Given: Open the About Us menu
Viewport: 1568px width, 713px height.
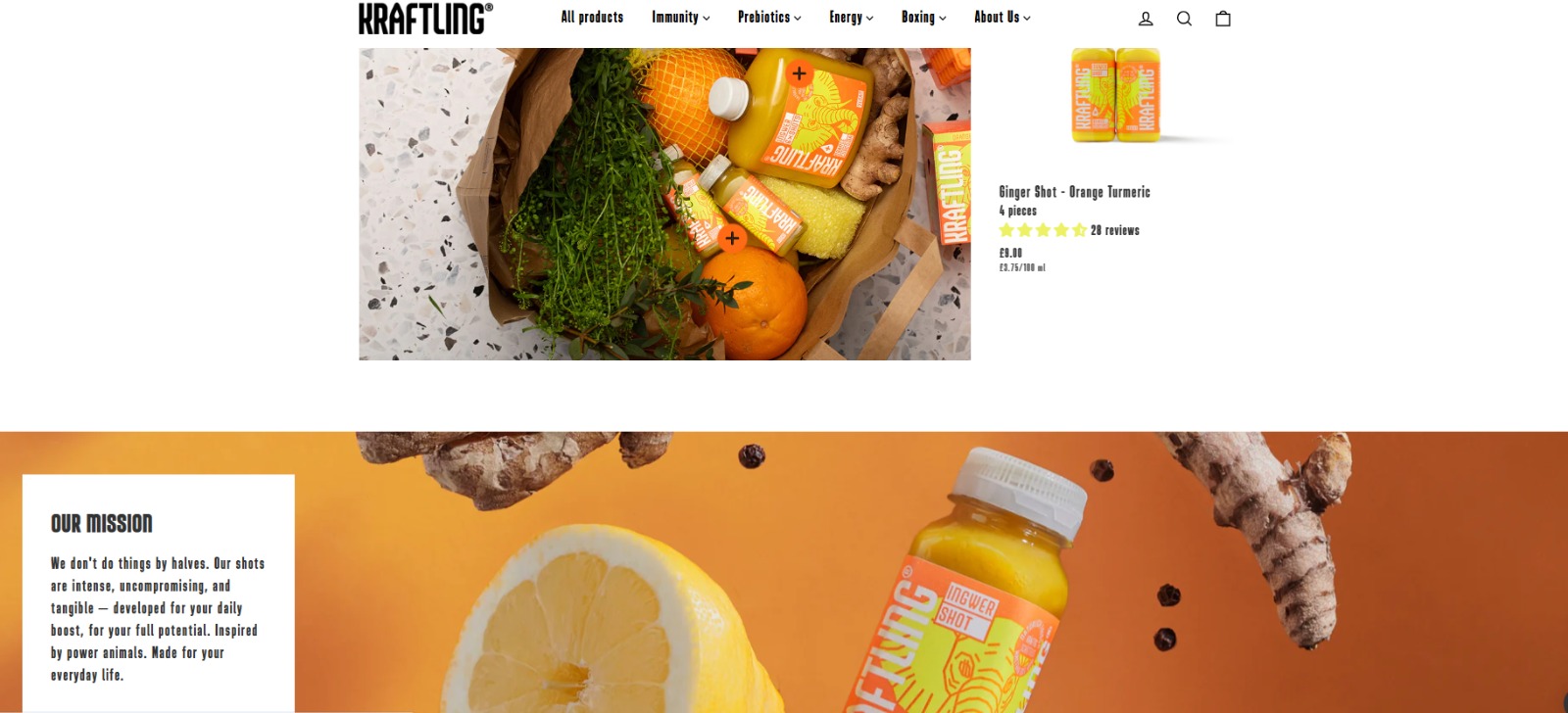Looking at the screenshot, I should (x=1002, y=18).
